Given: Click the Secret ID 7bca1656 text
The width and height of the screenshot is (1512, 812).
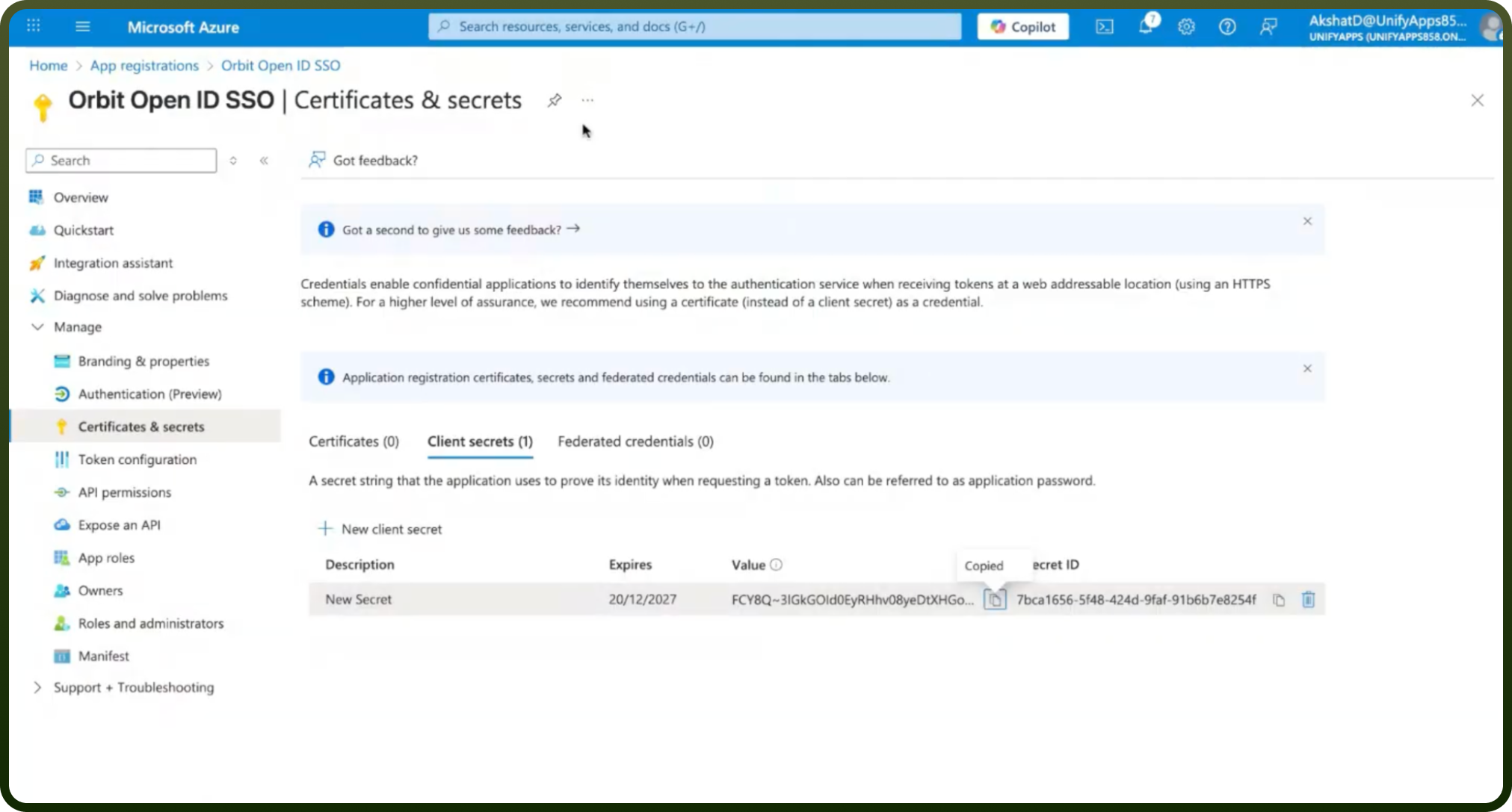Looking at the screenshot, I should click(1136, 600).
